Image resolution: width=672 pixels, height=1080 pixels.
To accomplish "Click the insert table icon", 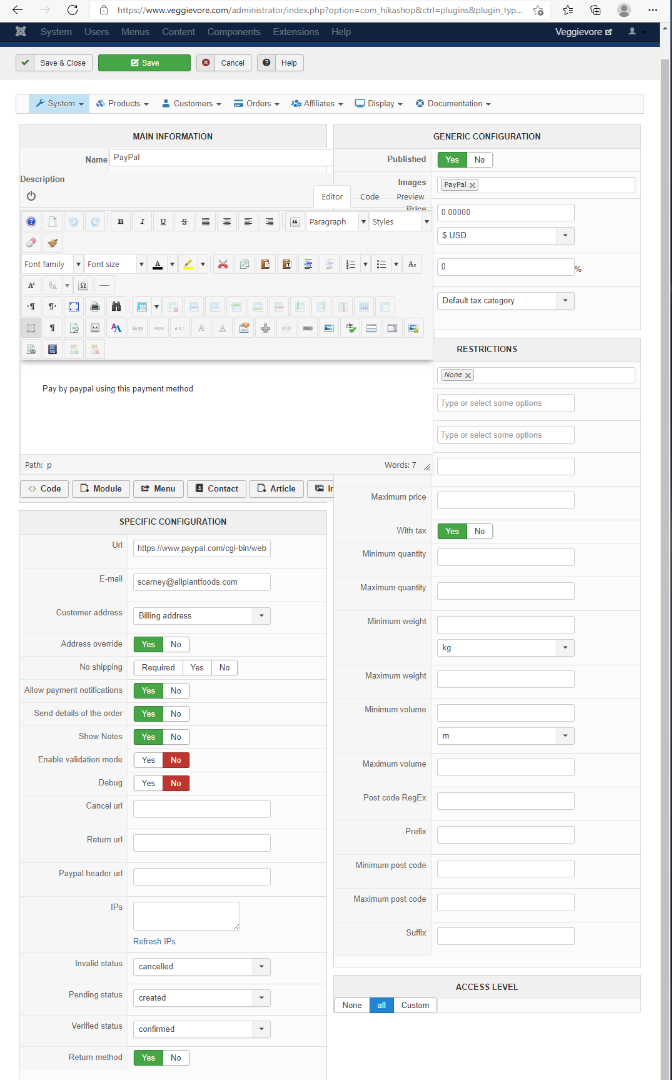I will [x=142, y=307].
